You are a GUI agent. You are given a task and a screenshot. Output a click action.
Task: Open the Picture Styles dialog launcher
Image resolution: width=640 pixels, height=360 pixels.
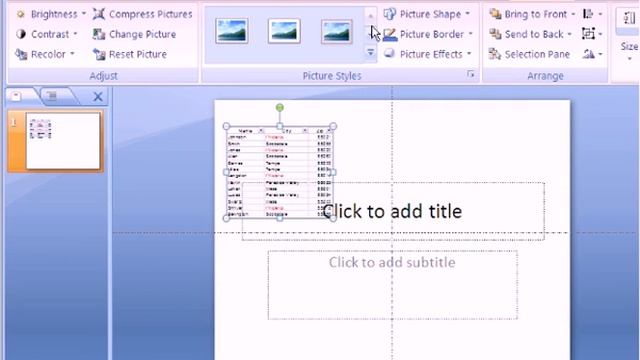pos(471,74)
